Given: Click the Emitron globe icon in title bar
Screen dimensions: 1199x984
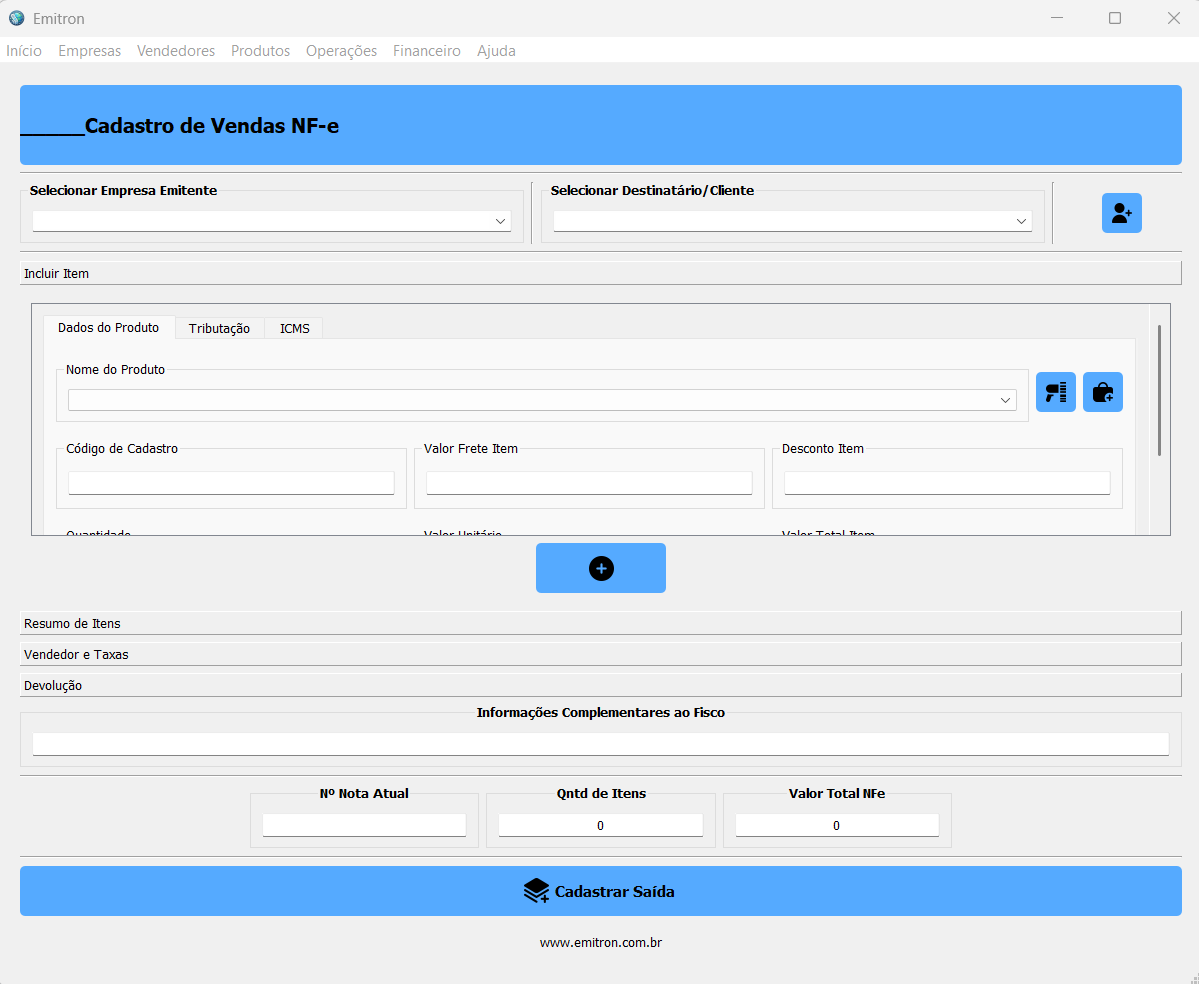Looking at the screenshot, I should [16, 18].
